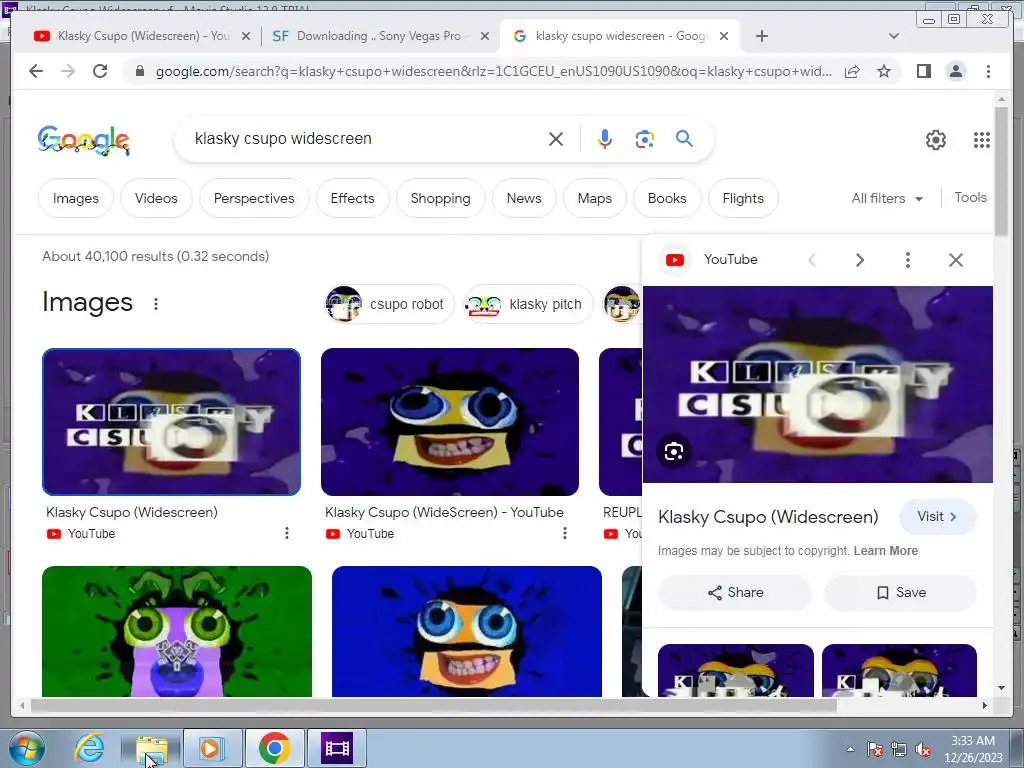Expand the All filters dropdown
1024x768 pixels.
pos(887,198)
